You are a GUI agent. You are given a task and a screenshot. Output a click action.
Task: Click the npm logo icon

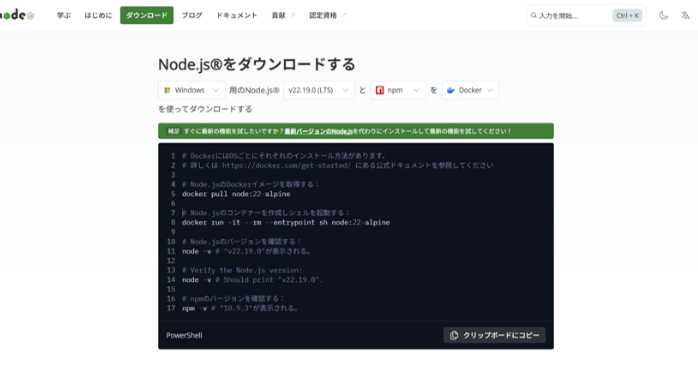380,90
